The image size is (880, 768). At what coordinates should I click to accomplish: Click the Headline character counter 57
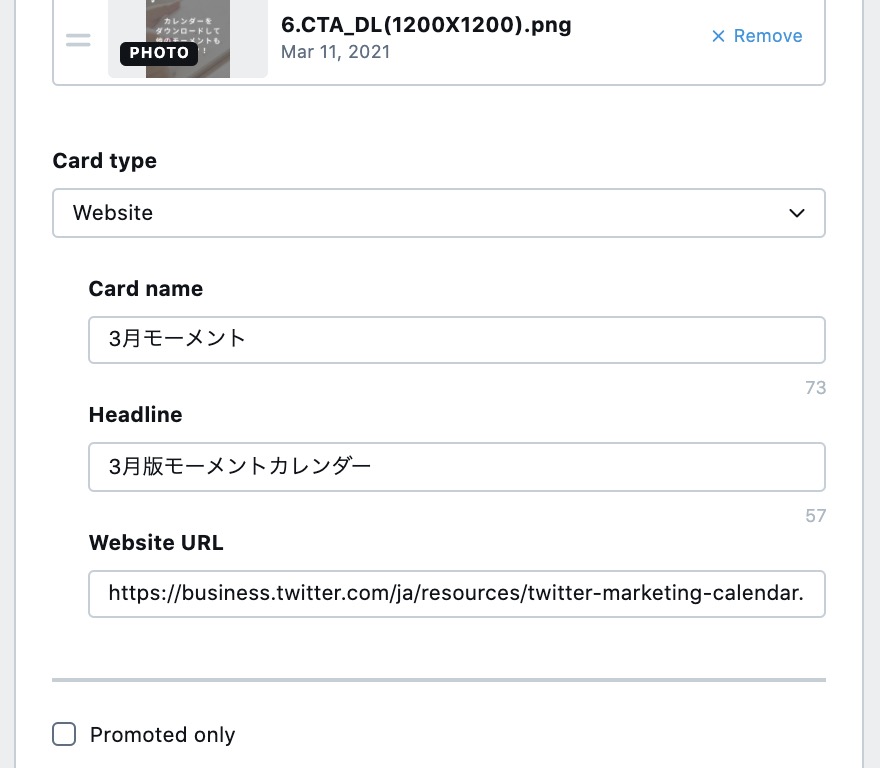815,516
